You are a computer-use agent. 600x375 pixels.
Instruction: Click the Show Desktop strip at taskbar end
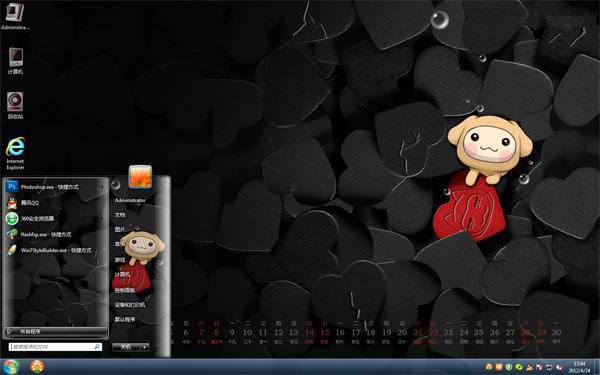(597, 367)
